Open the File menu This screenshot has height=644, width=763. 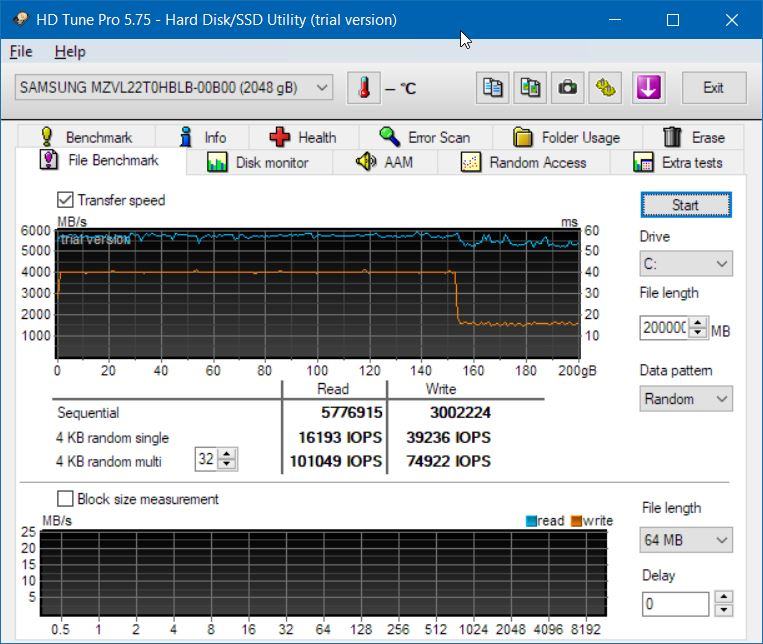pyautogui.click(x=21, y=52)
